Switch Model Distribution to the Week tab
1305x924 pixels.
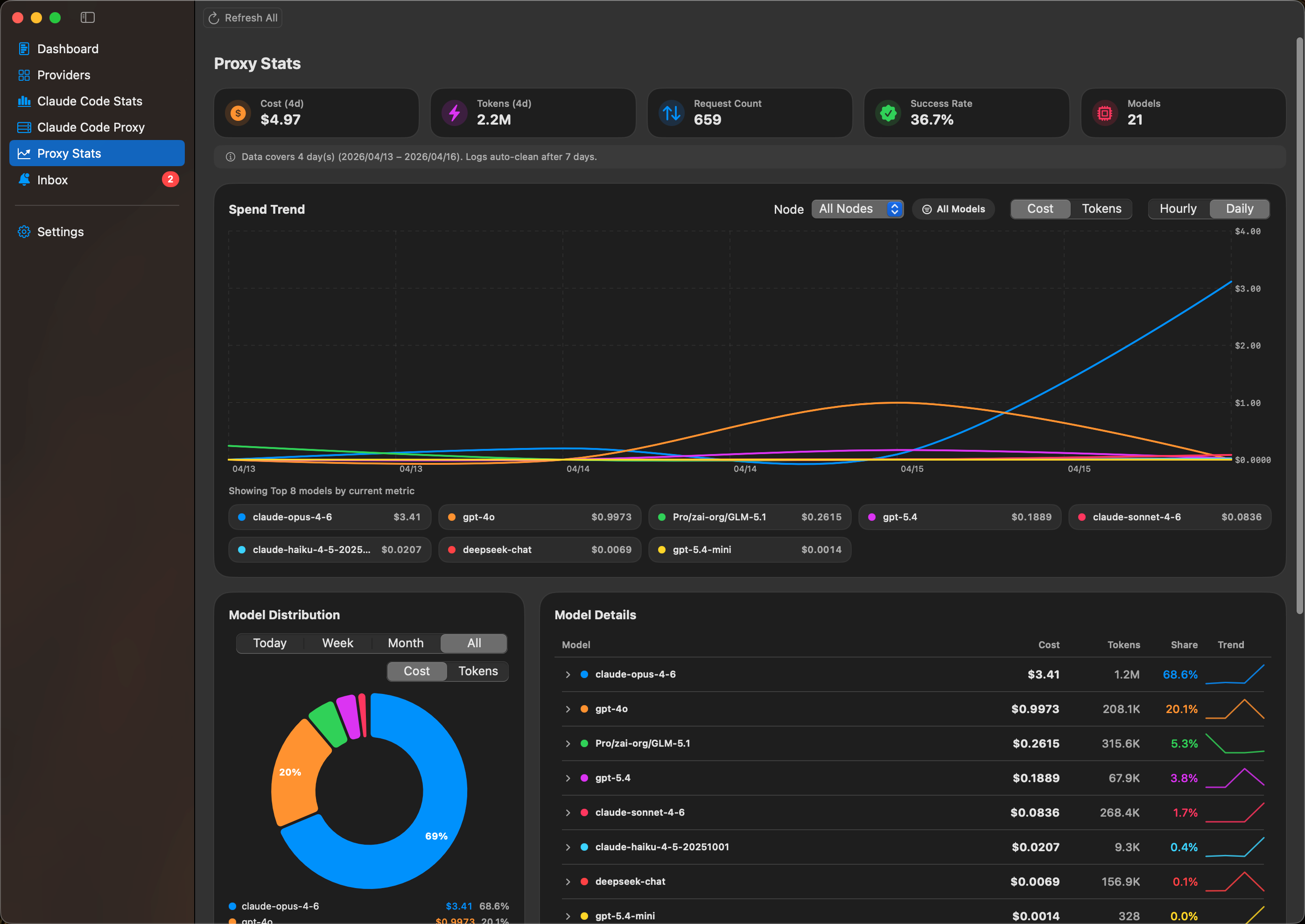tap(337, 643)
